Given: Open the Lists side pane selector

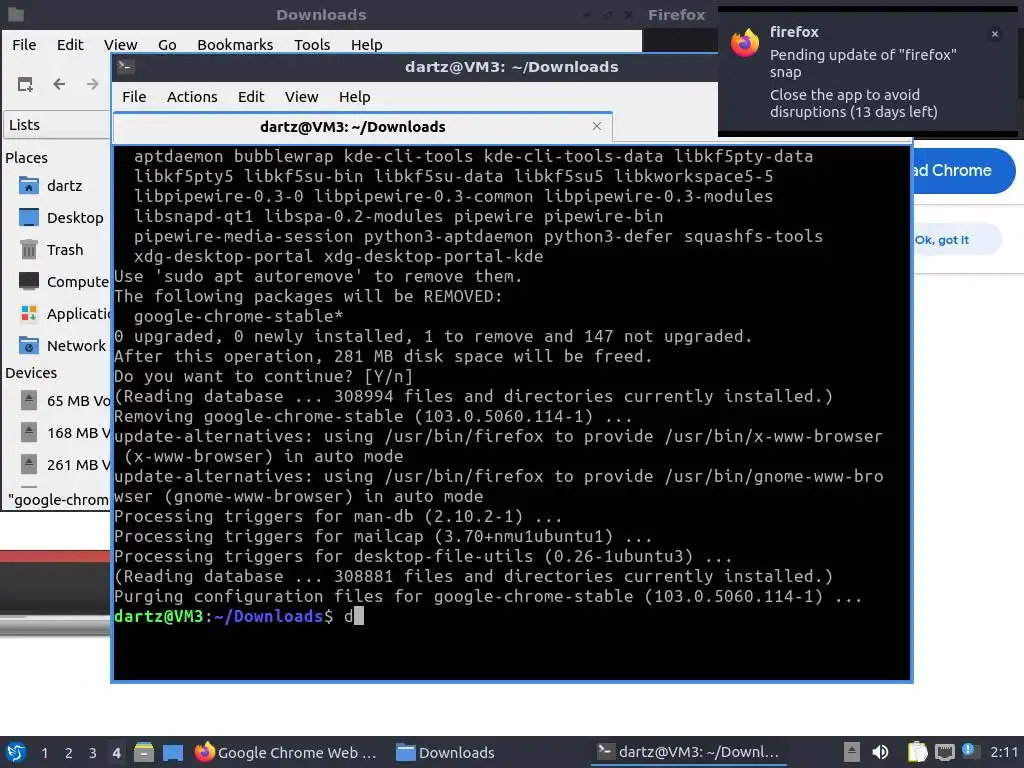Looking at the screenshot, I should (x=57, y=125).
